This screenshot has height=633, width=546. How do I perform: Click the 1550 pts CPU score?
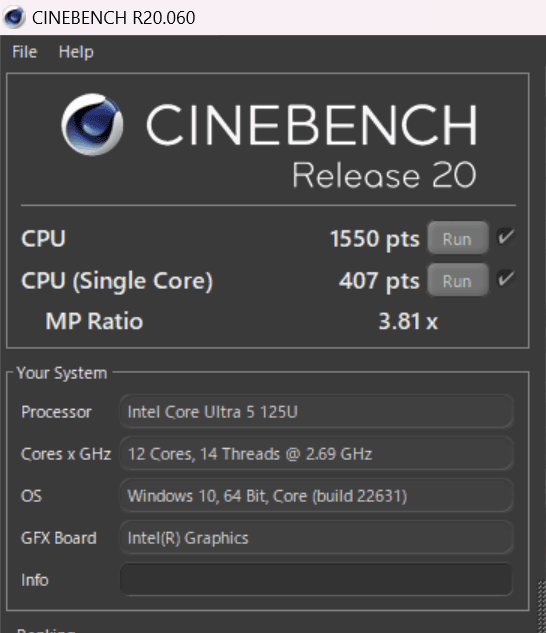(375, 239)
